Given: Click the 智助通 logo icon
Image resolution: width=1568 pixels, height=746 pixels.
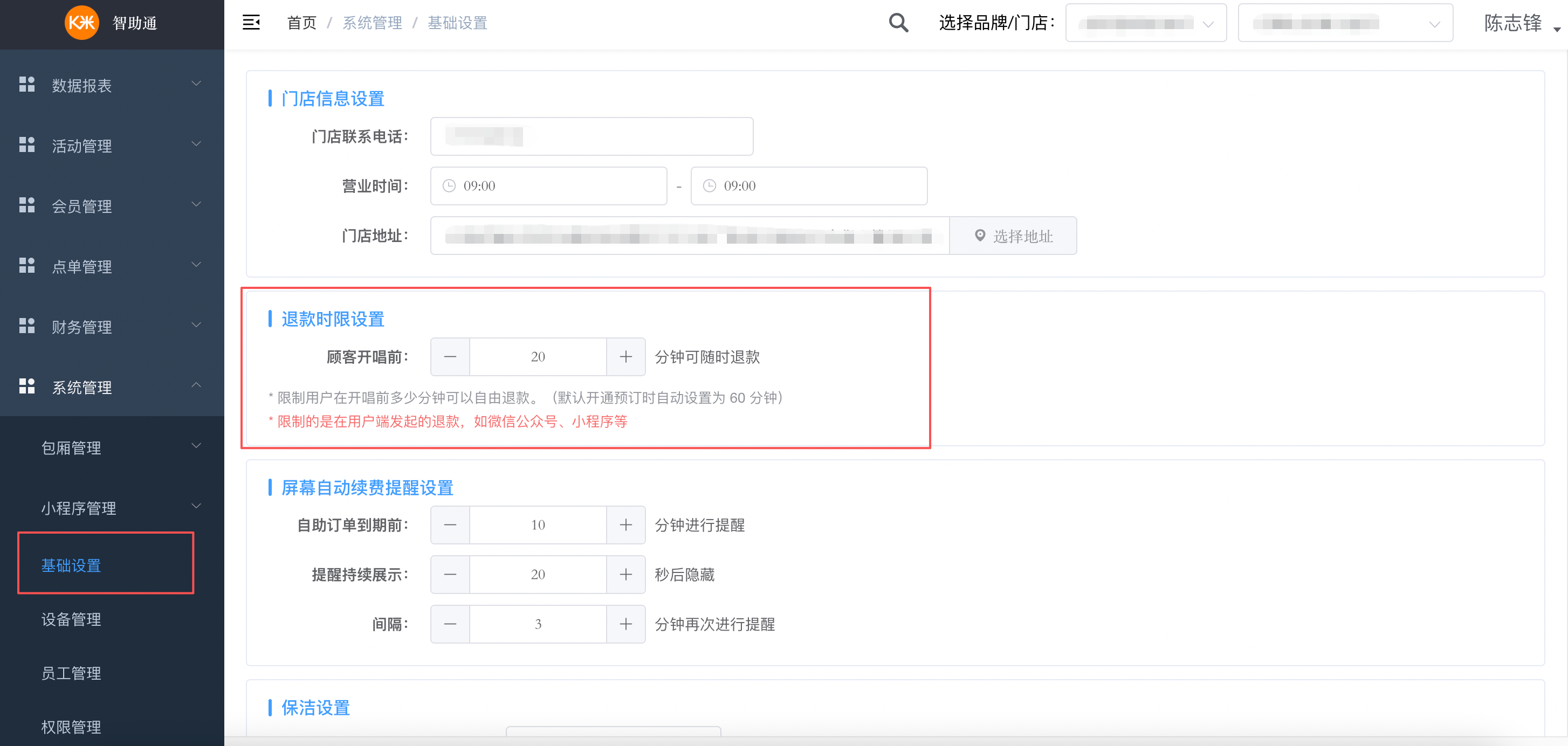Looking at the screenshot, I should click(x=81, y=23).
